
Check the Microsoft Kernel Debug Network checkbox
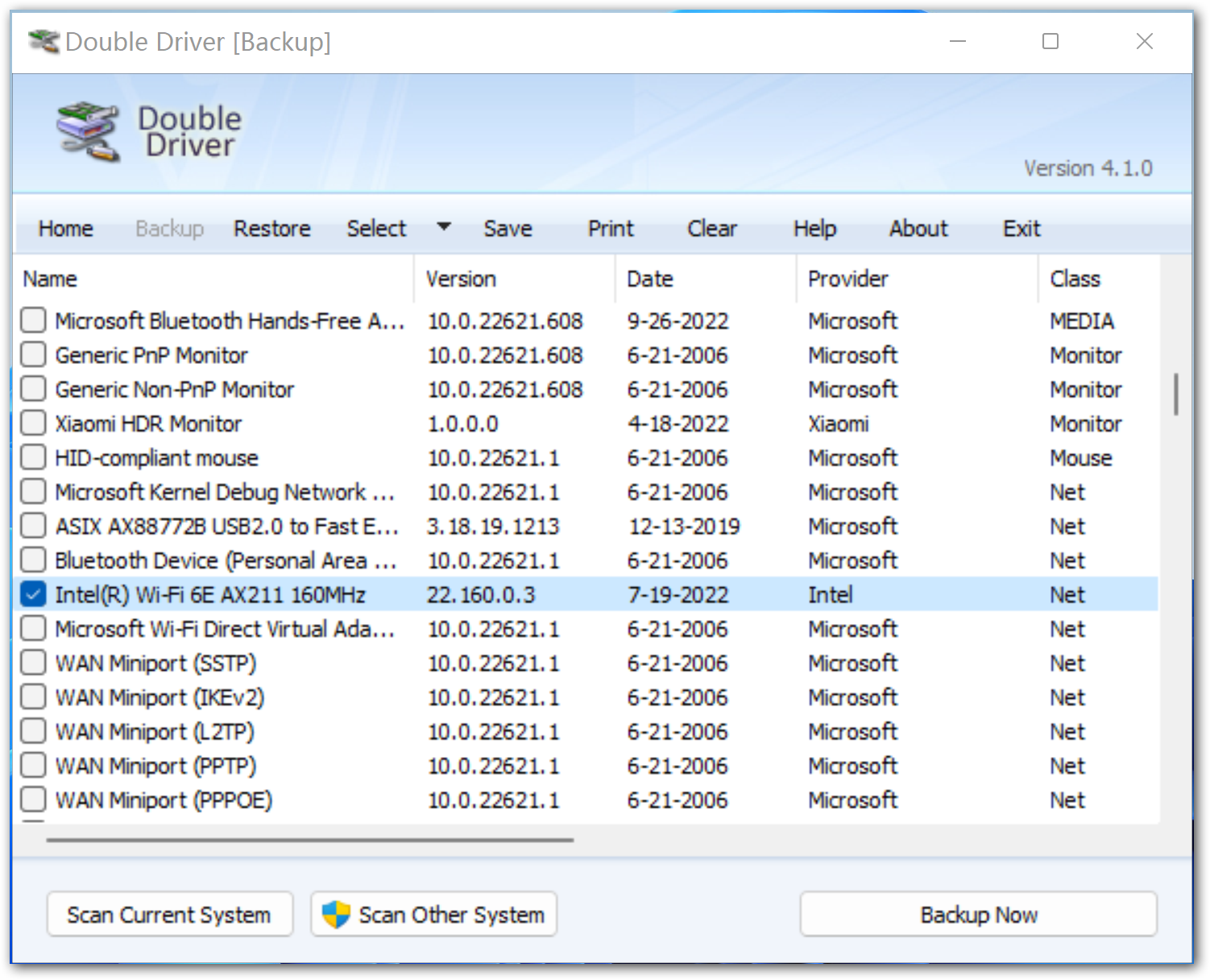[x=33, y=491]
